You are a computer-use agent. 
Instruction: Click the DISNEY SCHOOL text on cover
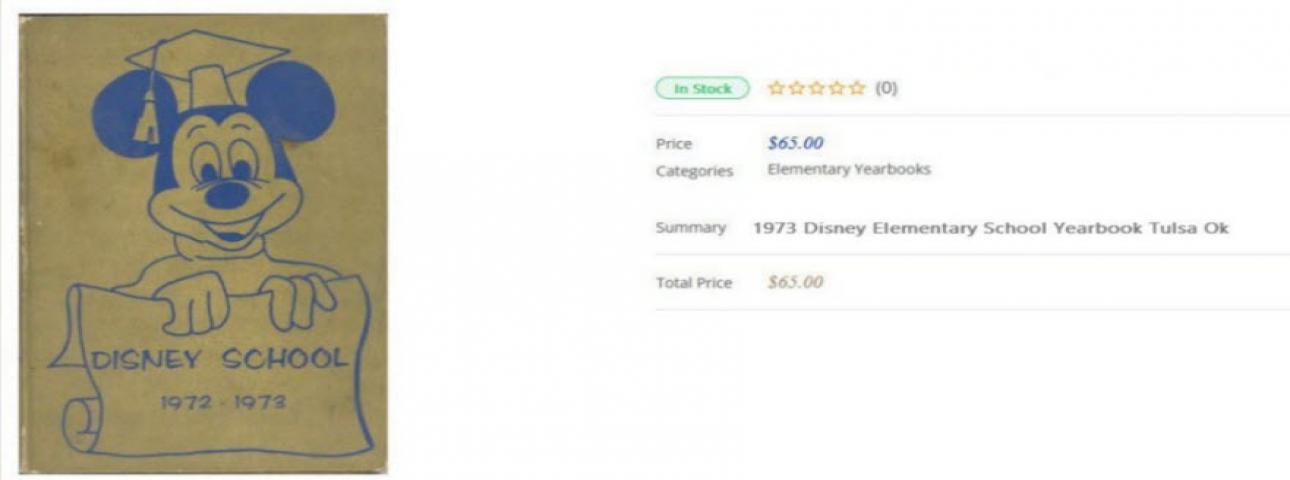220,359
